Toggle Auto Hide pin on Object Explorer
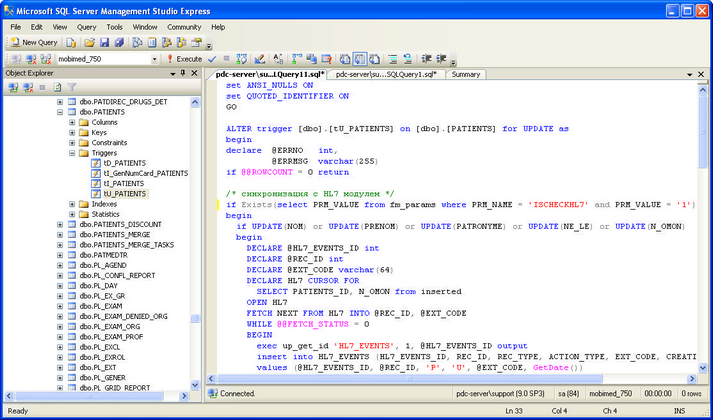 (183, 73)
